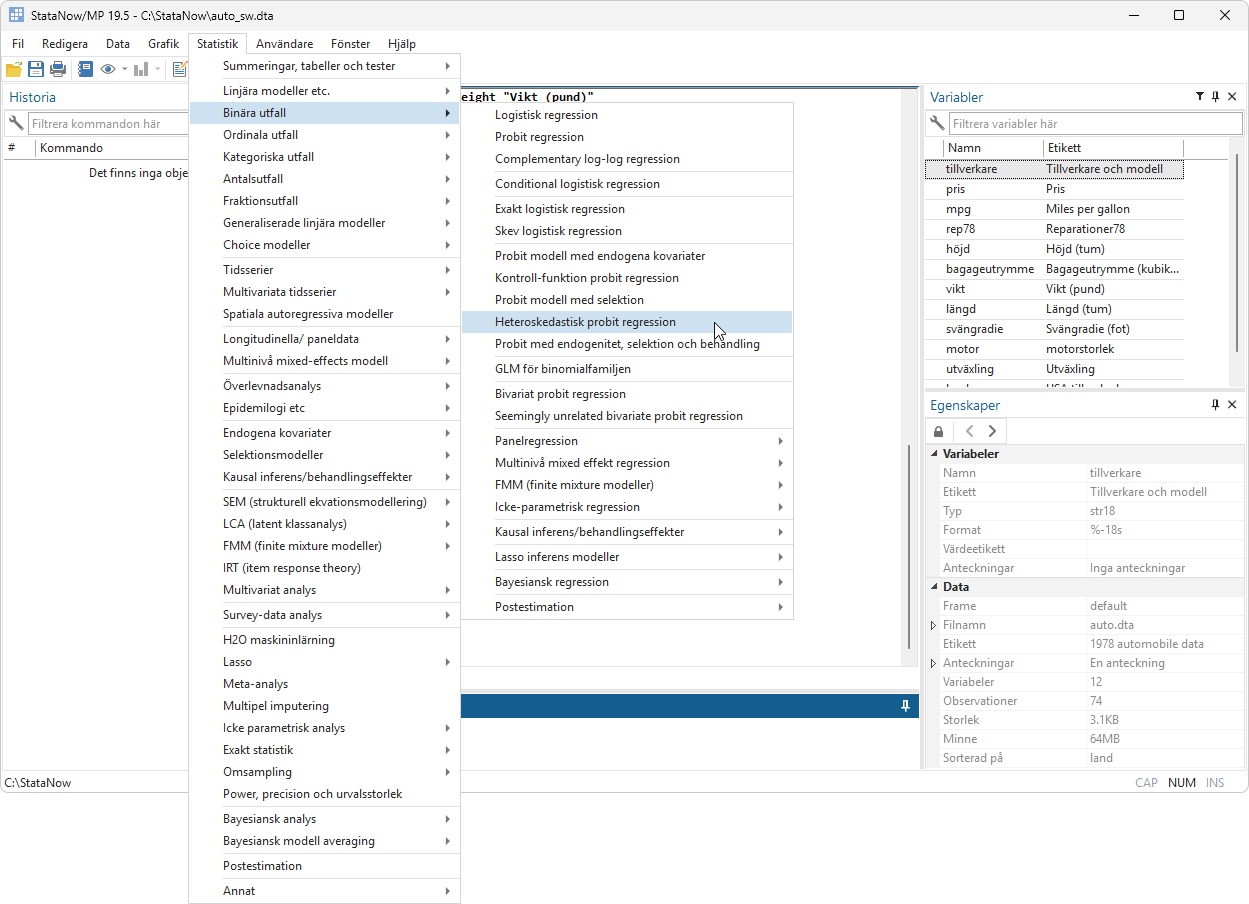Open the Log notebook icon
This screenshot has height=904, width=1249.
point(85,69)
